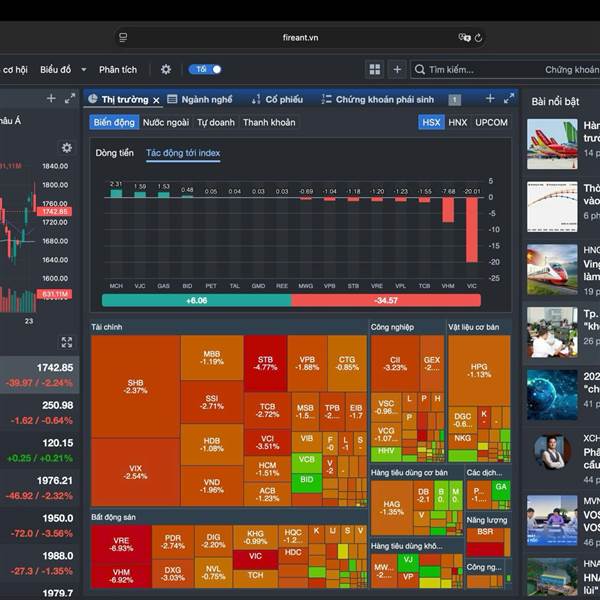
Task: Click the Tài chính sector header
Action: (x=107, y=327)
